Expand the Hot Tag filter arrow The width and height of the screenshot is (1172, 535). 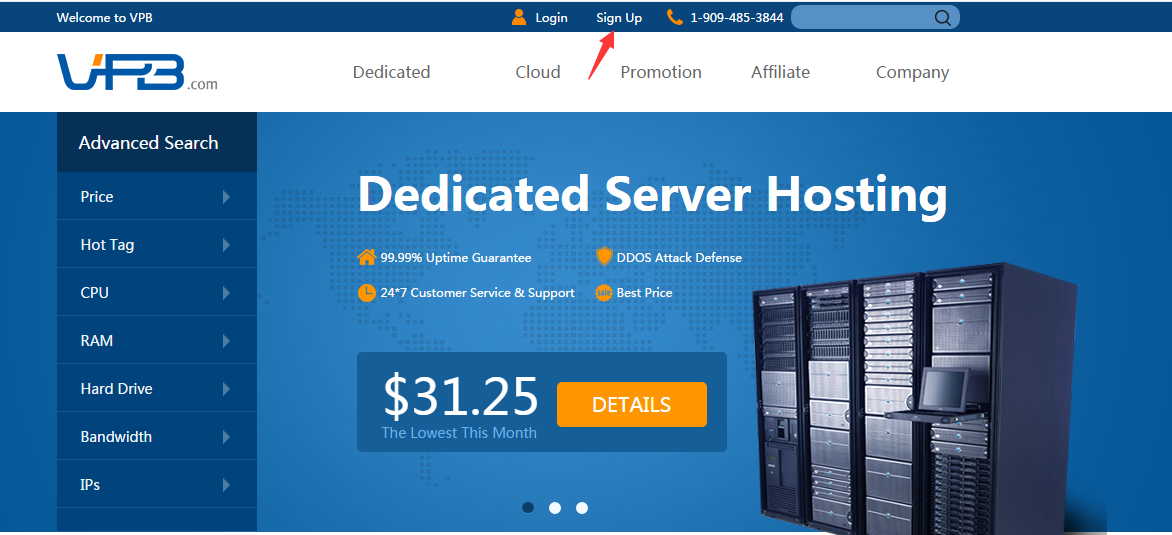(226, 245)
